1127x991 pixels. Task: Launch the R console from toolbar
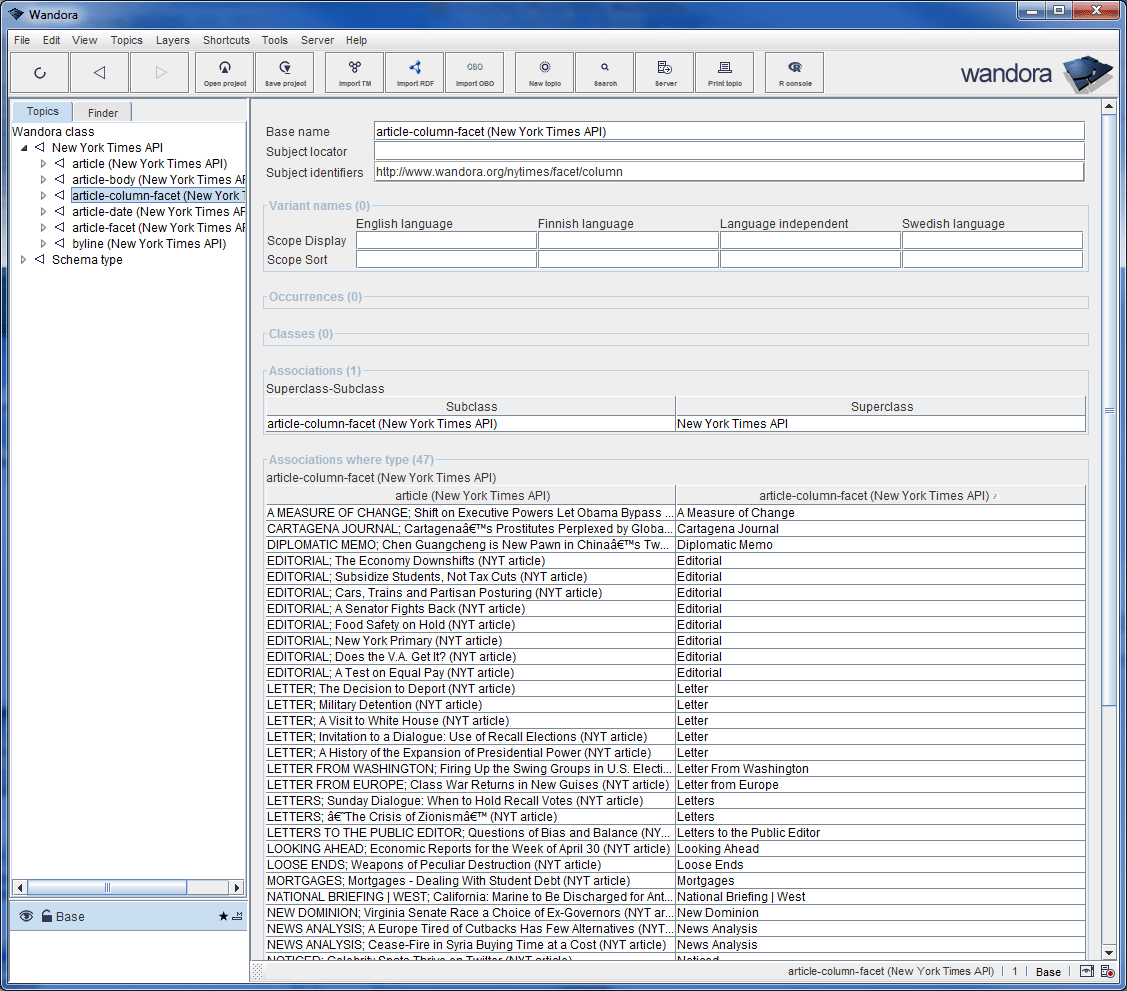click(795, 72)
